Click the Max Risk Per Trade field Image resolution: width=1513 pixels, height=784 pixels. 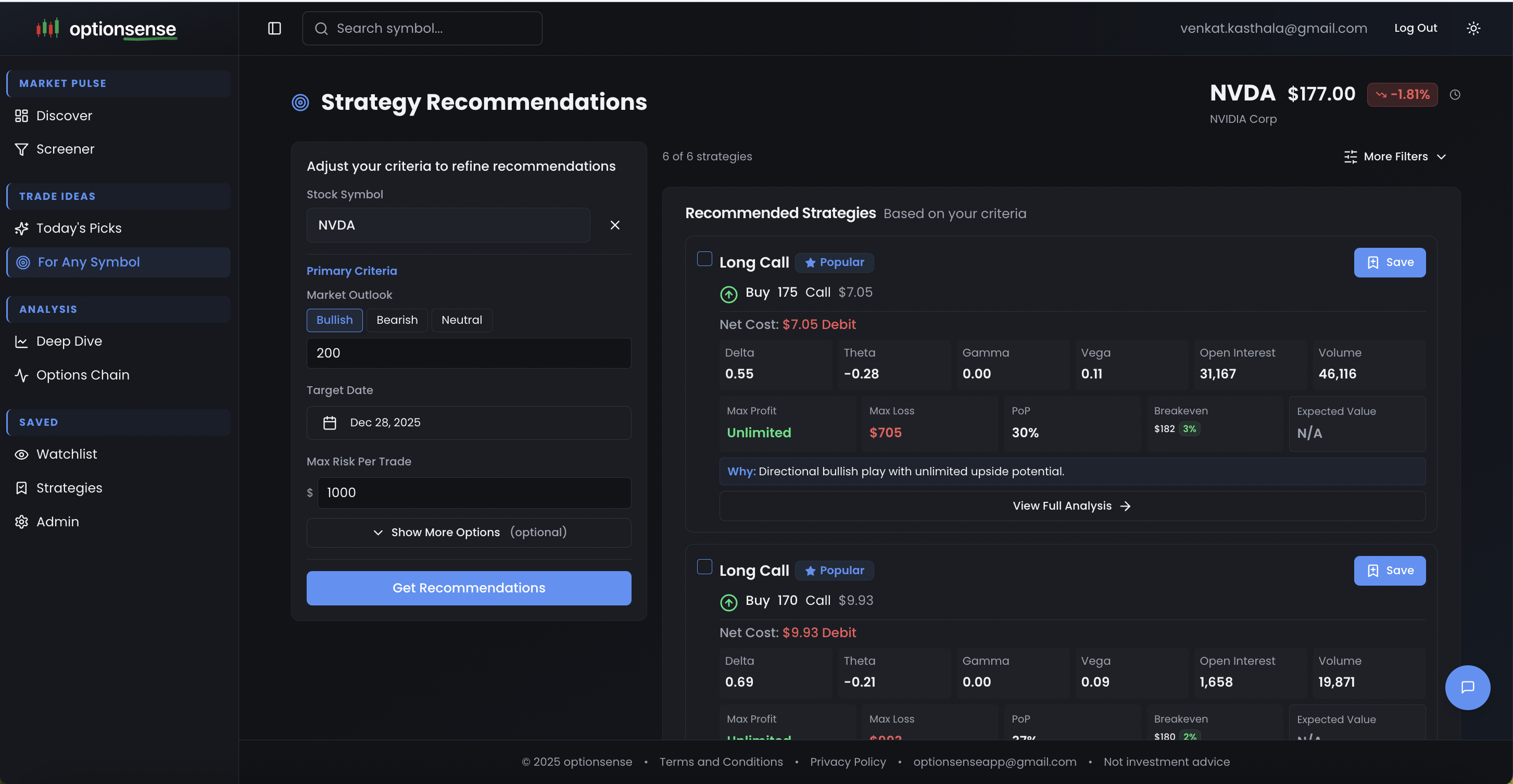473,492
